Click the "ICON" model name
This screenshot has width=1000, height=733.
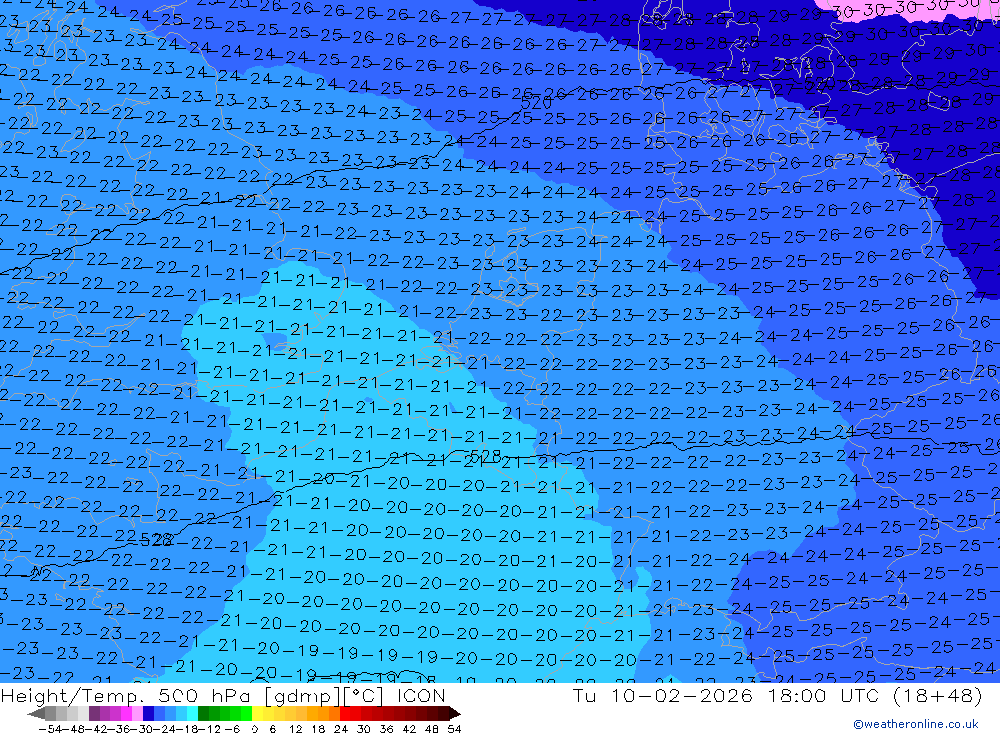(x=421, y=695)
